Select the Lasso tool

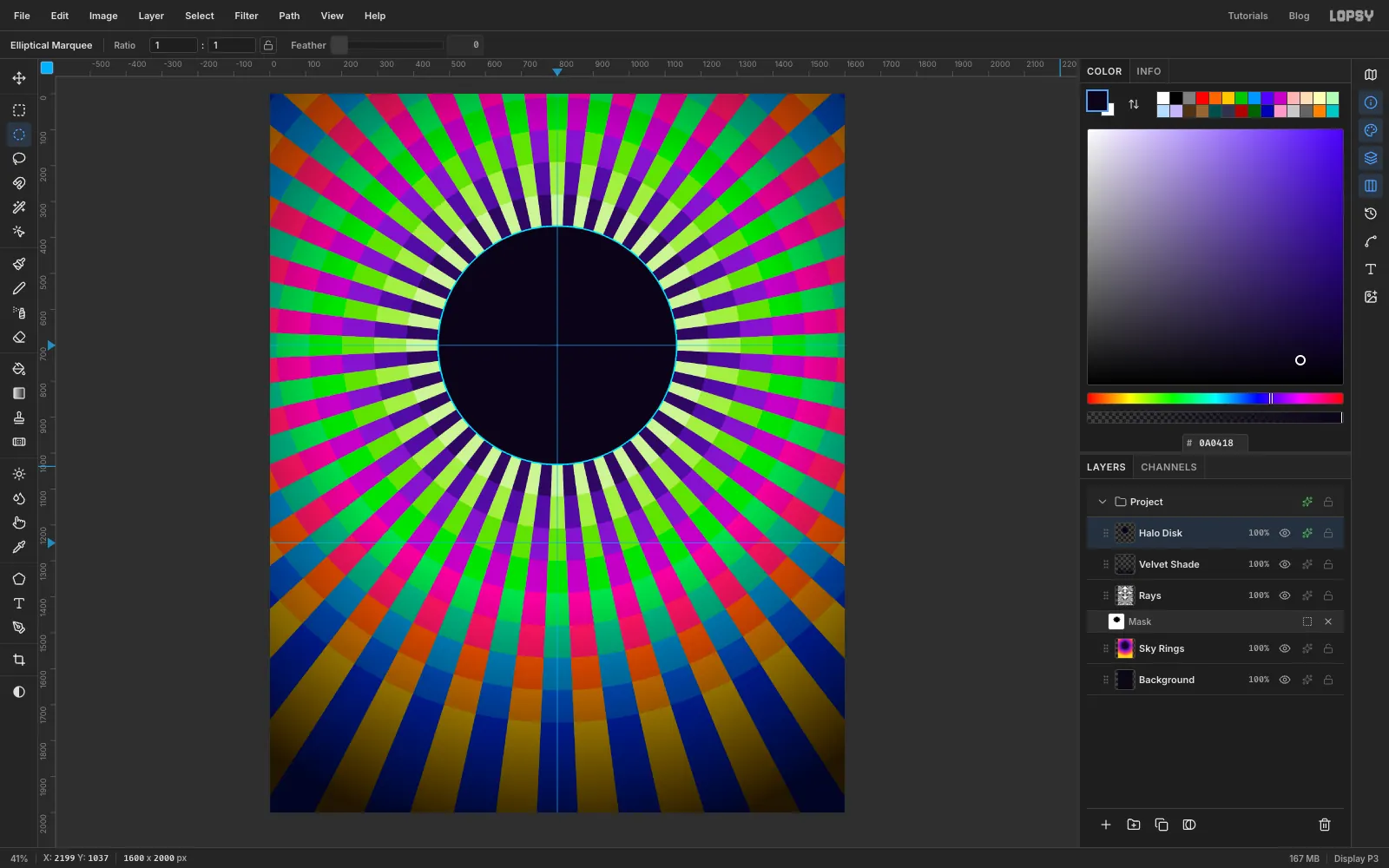click(19, 159)
